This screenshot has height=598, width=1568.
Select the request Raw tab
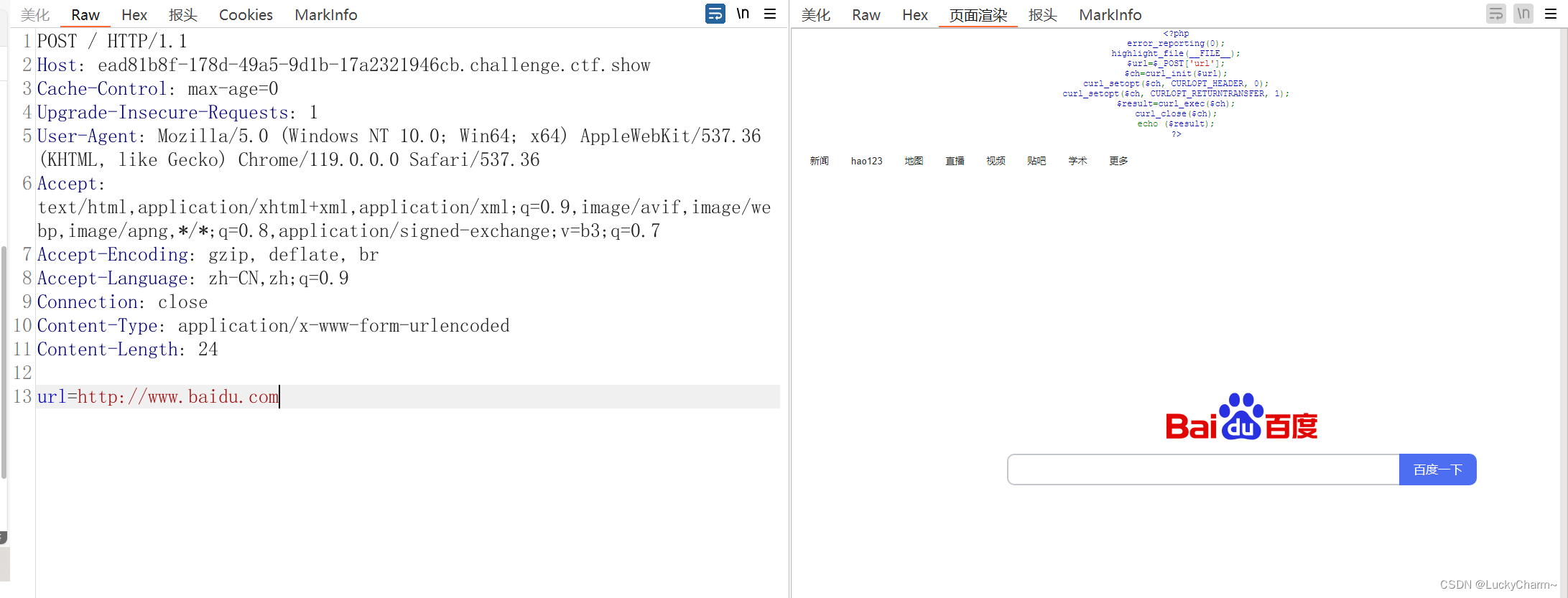(x=85, y=15)
